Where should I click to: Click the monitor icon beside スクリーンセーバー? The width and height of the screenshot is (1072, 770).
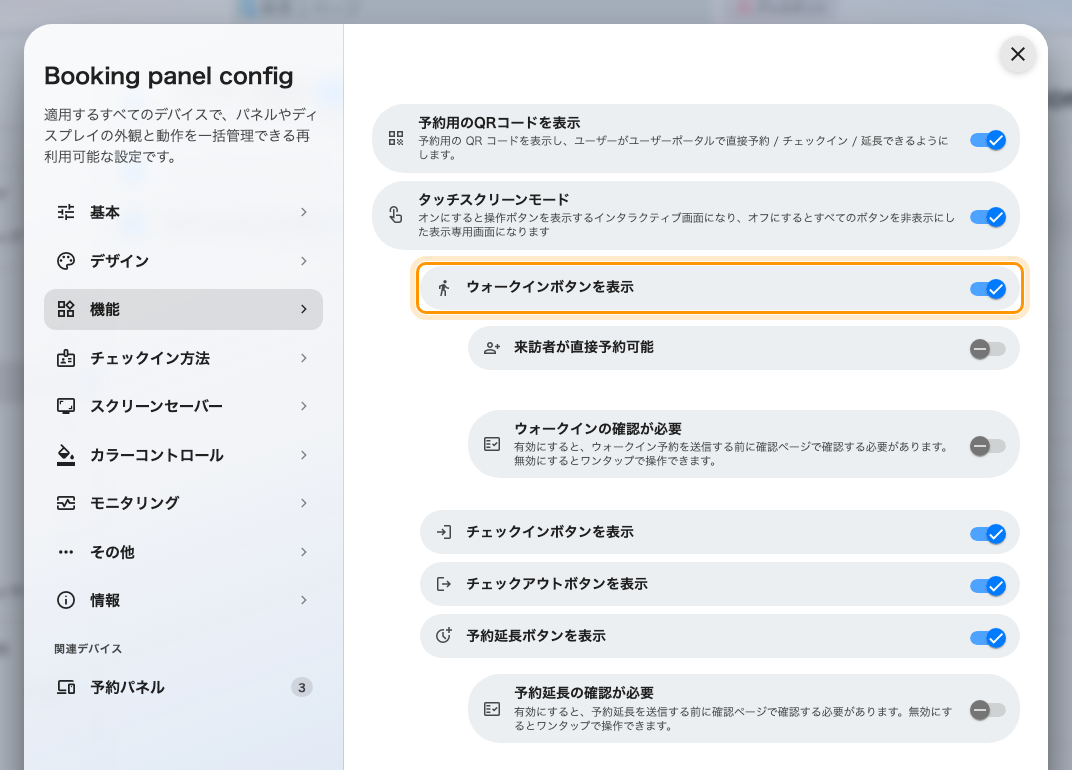pos(66,406)
